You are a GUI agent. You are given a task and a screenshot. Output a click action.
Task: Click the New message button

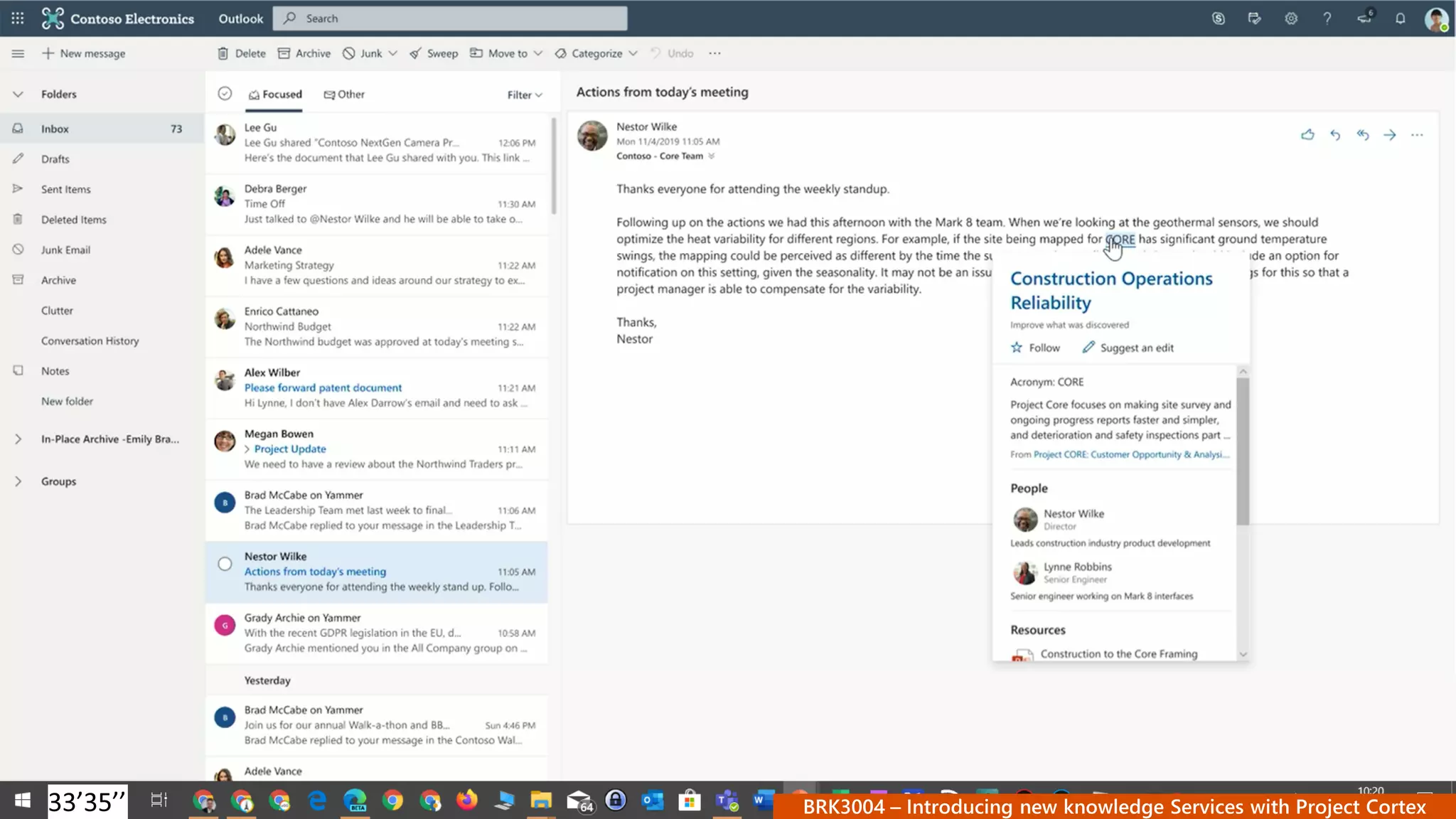pos(84,53)
